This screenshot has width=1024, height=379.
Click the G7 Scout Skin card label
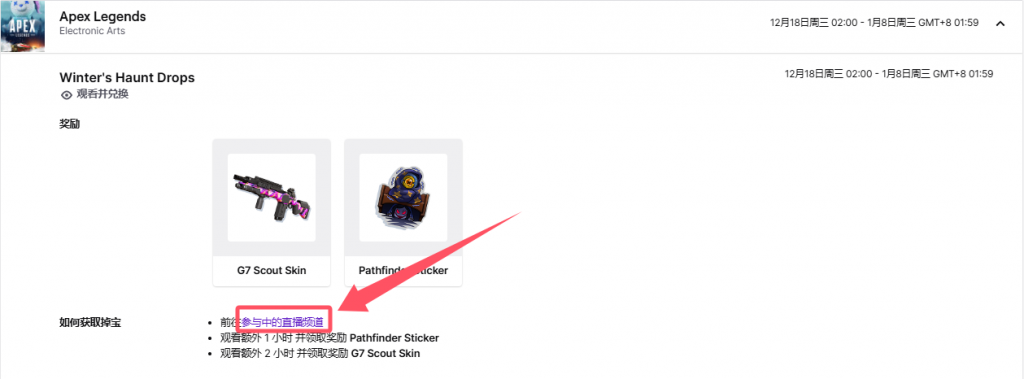pyautogui.click(x=272, y=270)
